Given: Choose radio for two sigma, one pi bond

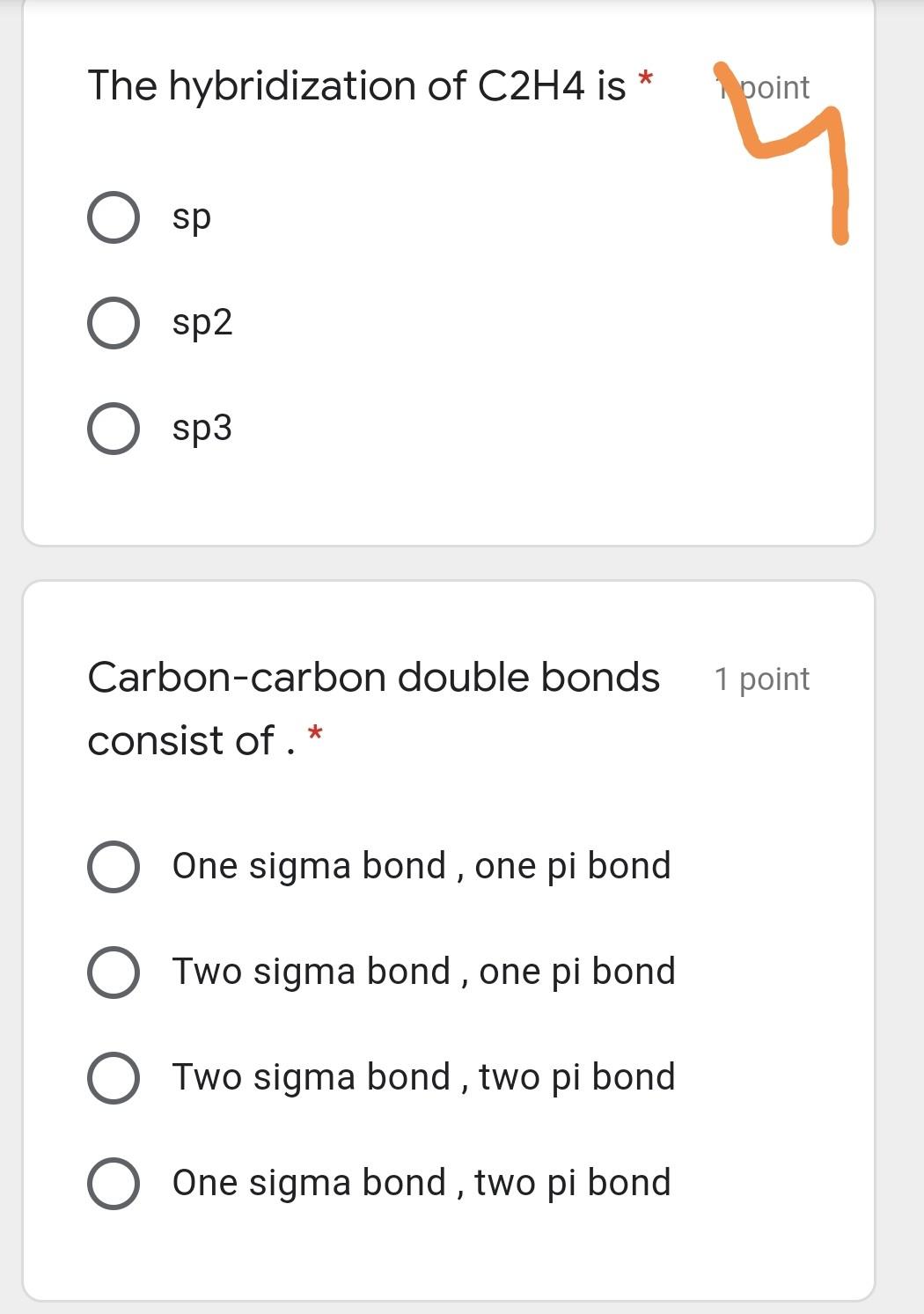Looking at the screenshot, I should pyautogui.click(x=114, y=973).
